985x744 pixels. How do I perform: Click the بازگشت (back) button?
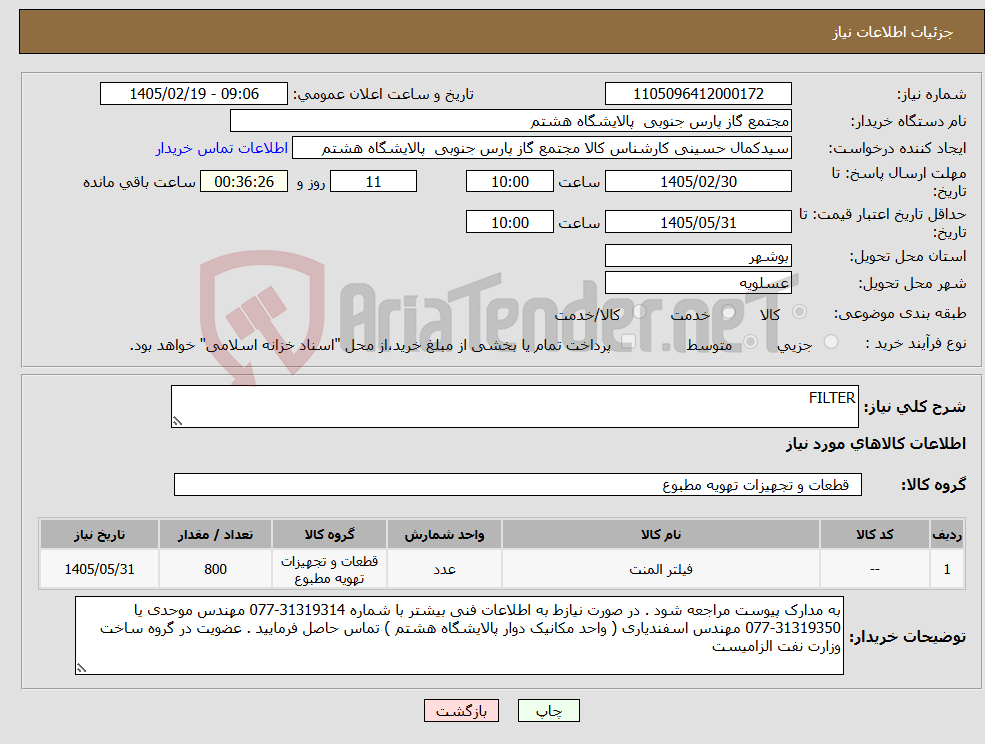[x=461, y=711]
